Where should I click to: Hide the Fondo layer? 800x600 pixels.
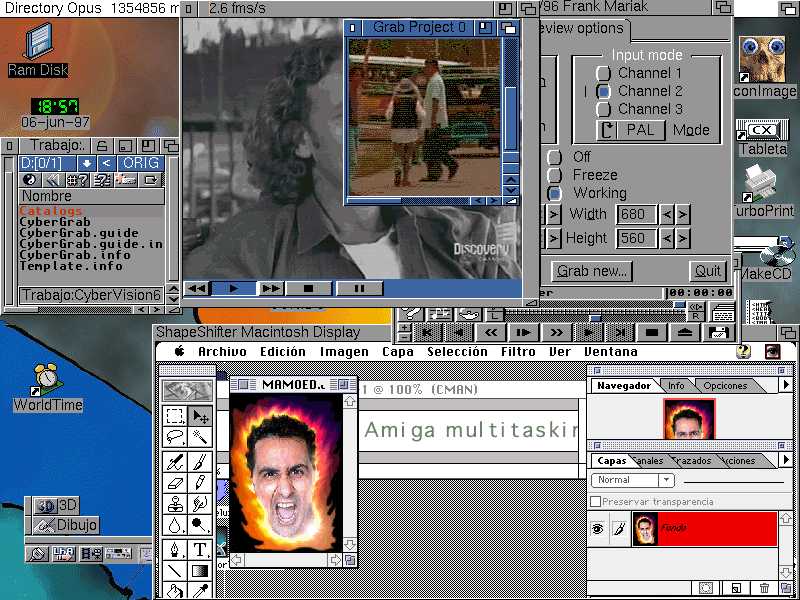coord(598,529)
